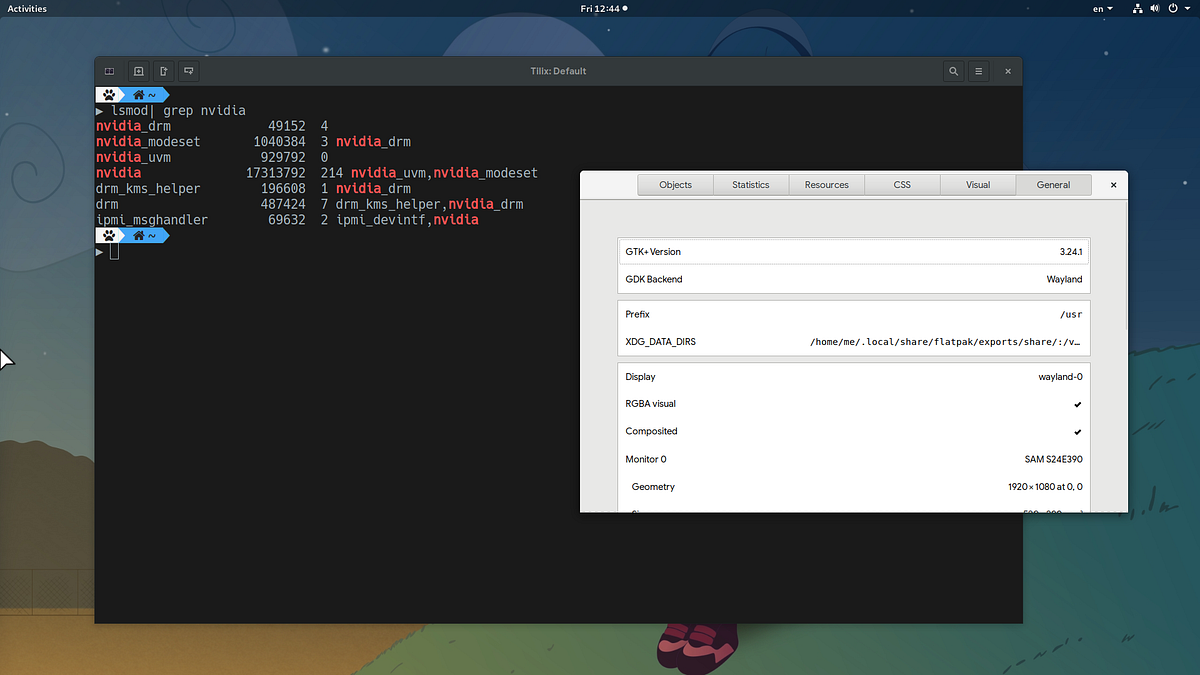Click the home icon in the terminal titlebar
The width and height of the screenshot is (1200, 675).
(139, 94)
